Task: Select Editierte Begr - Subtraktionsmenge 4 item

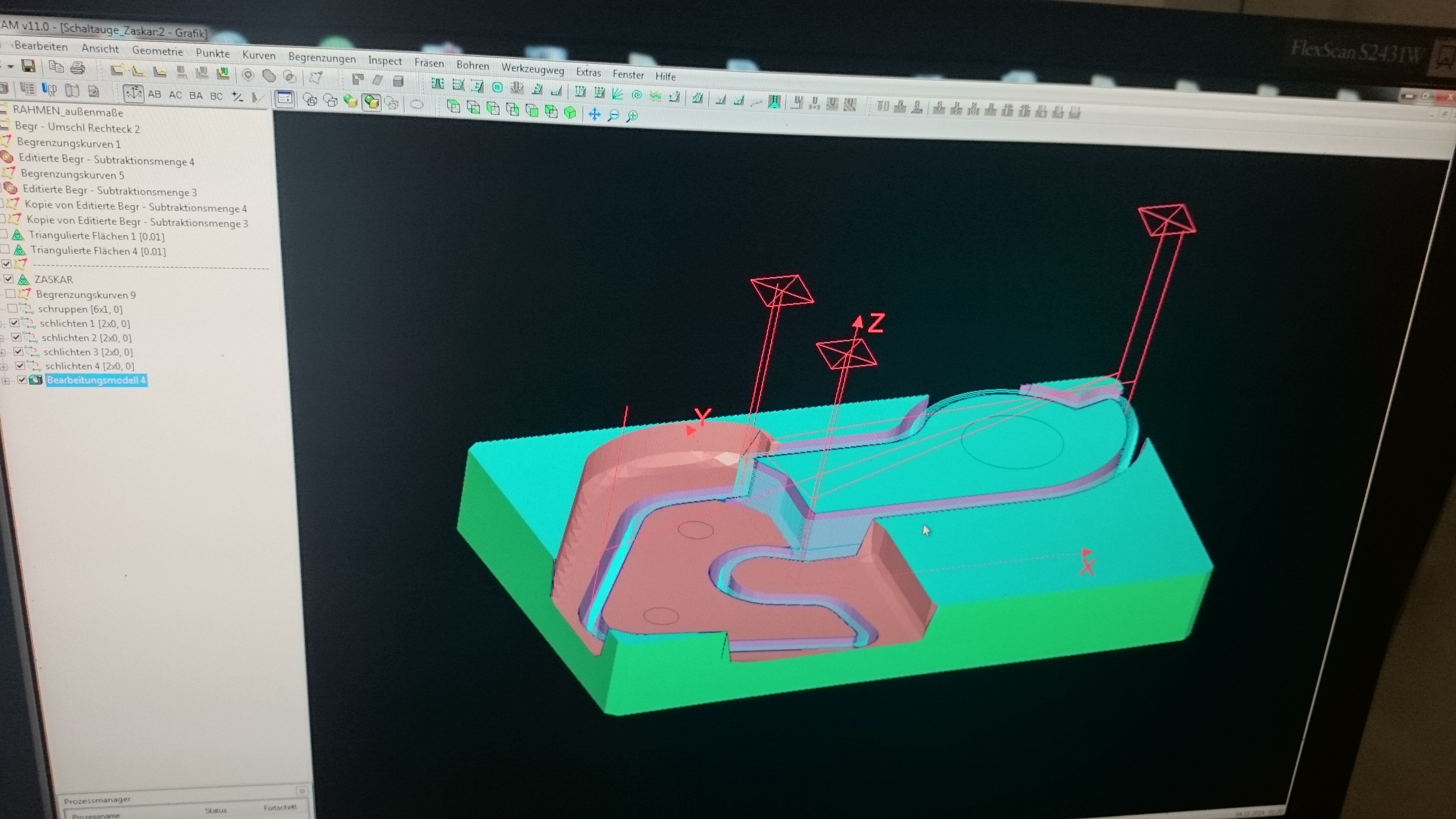Action: pos(106,159)
